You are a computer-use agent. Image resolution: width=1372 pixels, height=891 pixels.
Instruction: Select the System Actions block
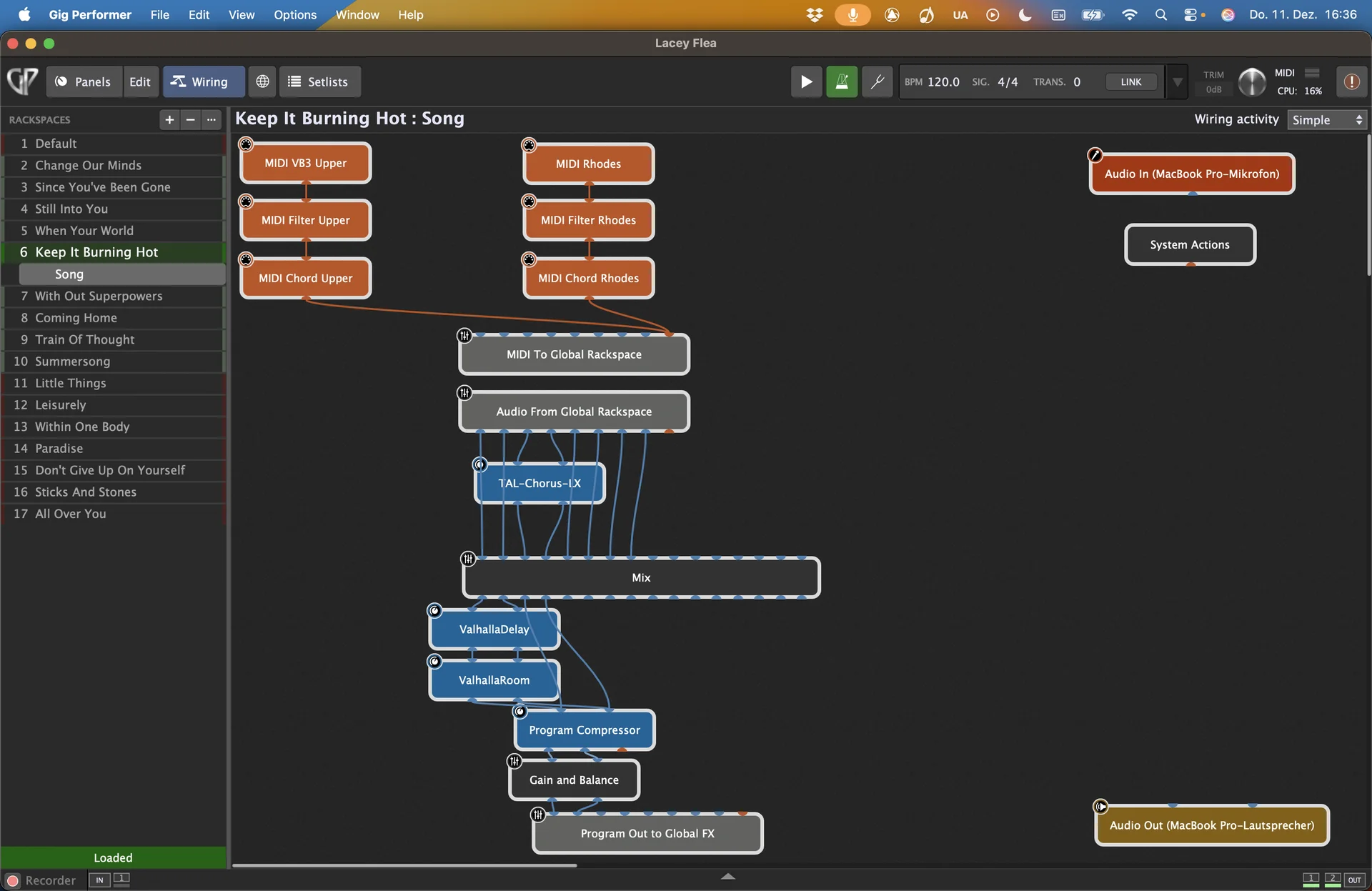pos(1190,244)
